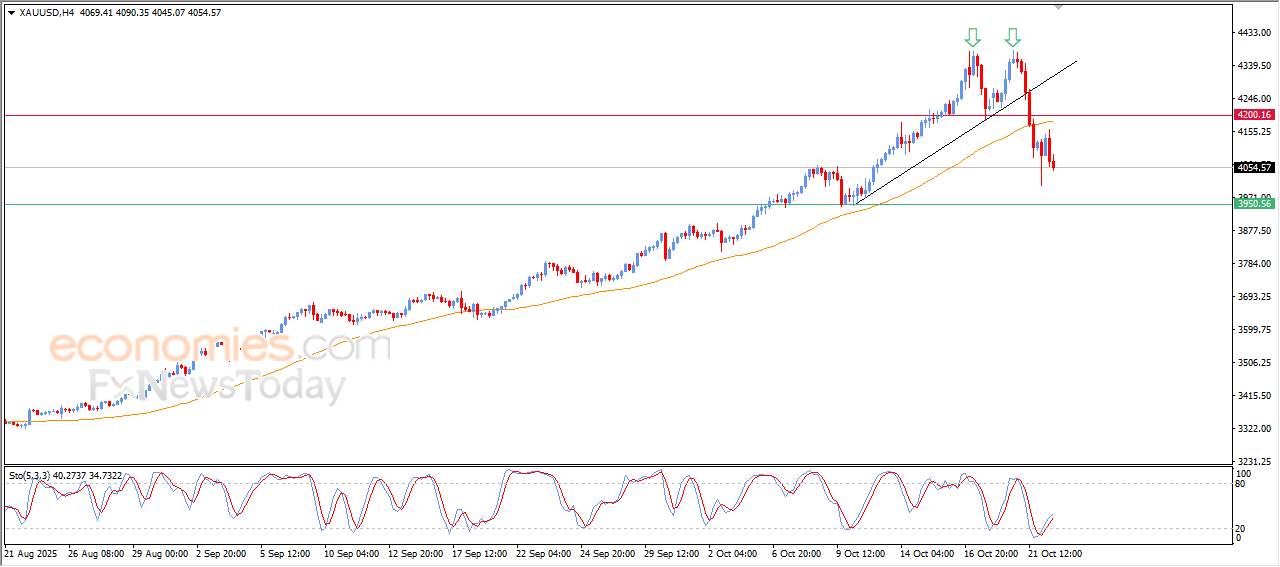Click the 4433.00 price axis label
The width and height of the screenshot is (1280, 567).
tap(1254, 33)
